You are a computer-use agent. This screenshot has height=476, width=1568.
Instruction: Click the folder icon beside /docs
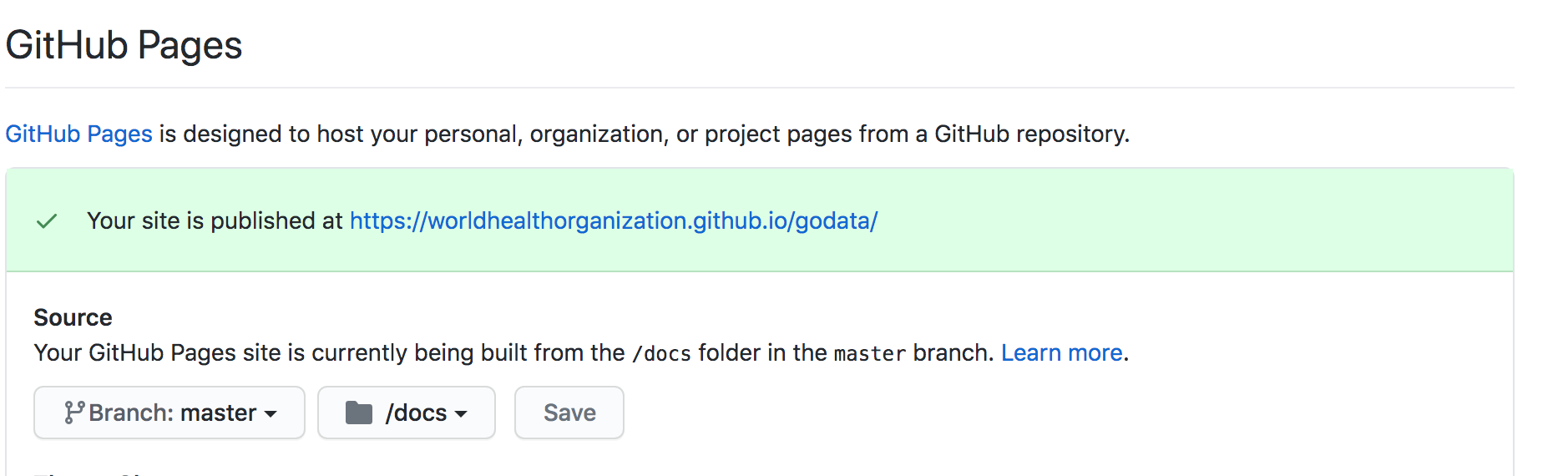point(359,413)
